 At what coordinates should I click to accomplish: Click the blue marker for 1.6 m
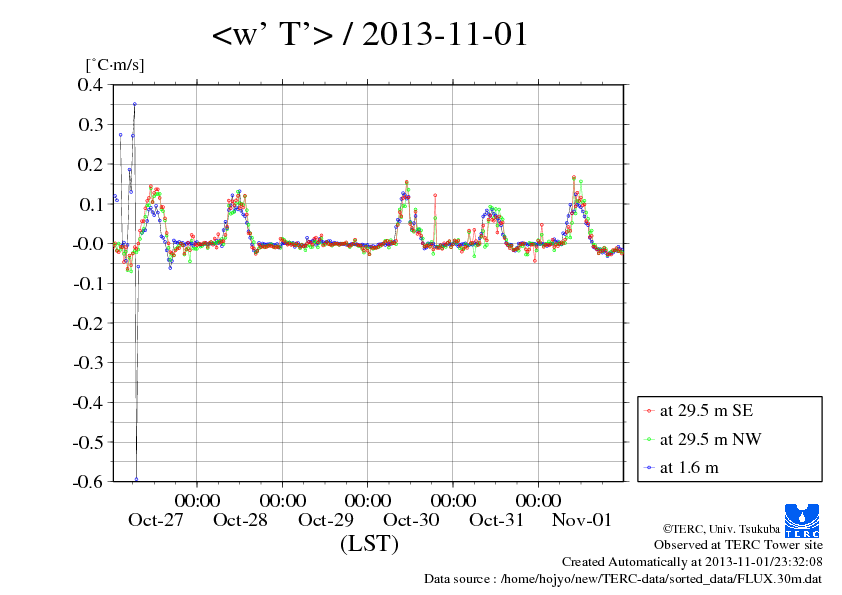pos(649,468)
